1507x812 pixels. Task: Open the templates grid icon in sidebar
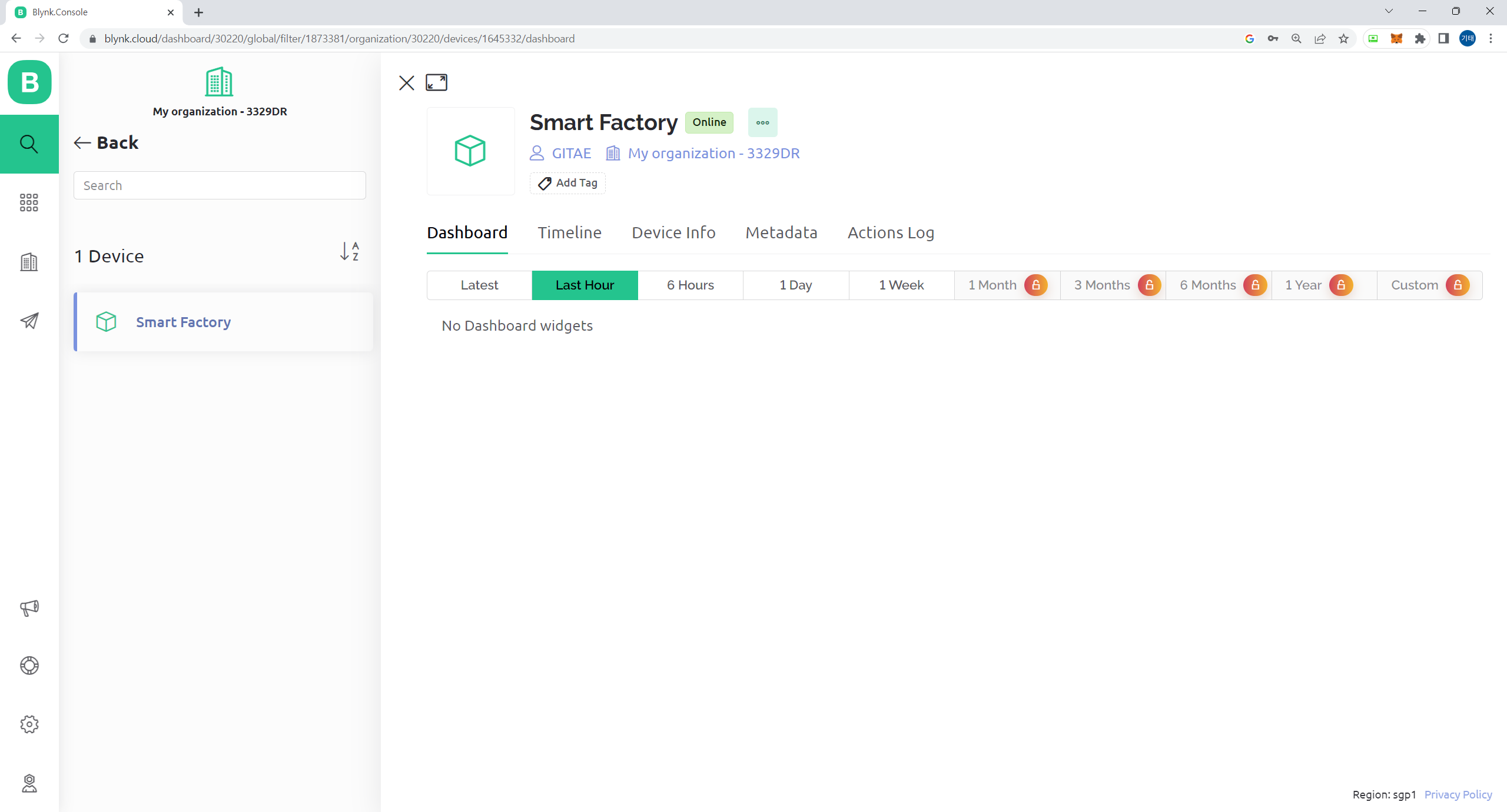pyautogui.click(x=29, y=202)
